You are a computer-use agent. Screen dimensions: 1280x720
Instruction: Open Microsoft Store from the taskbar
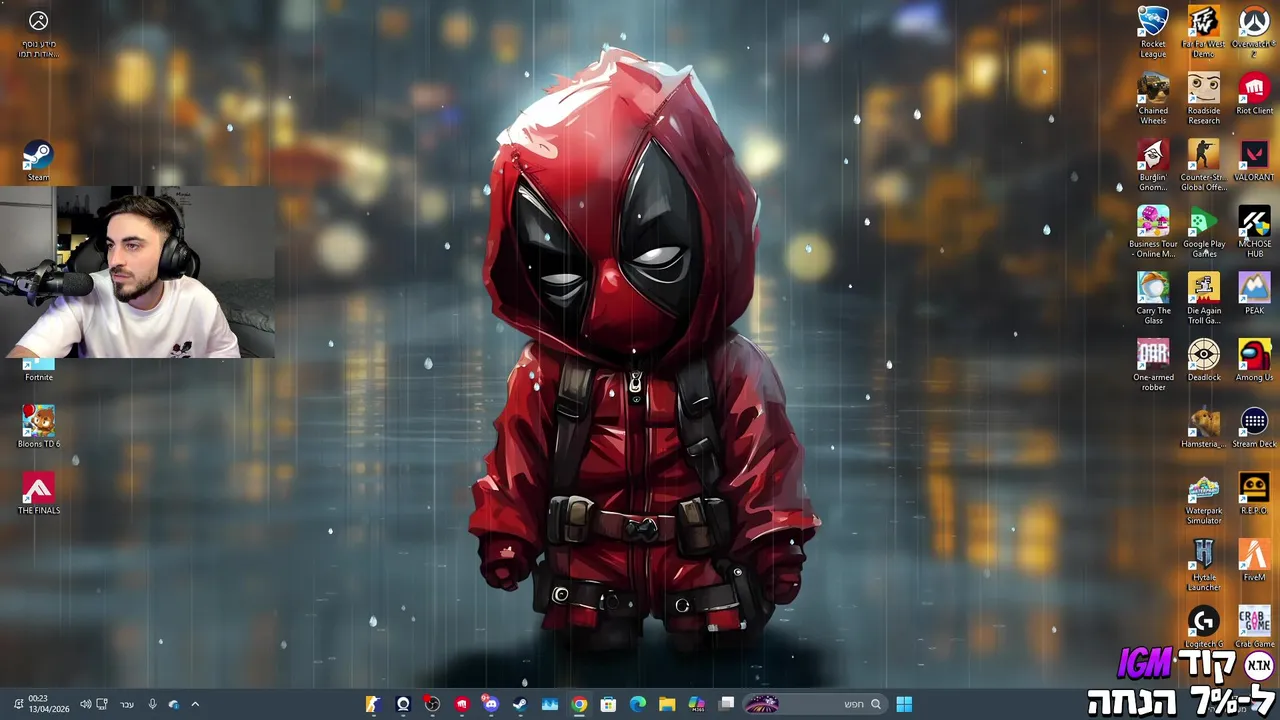pos(608,704)
